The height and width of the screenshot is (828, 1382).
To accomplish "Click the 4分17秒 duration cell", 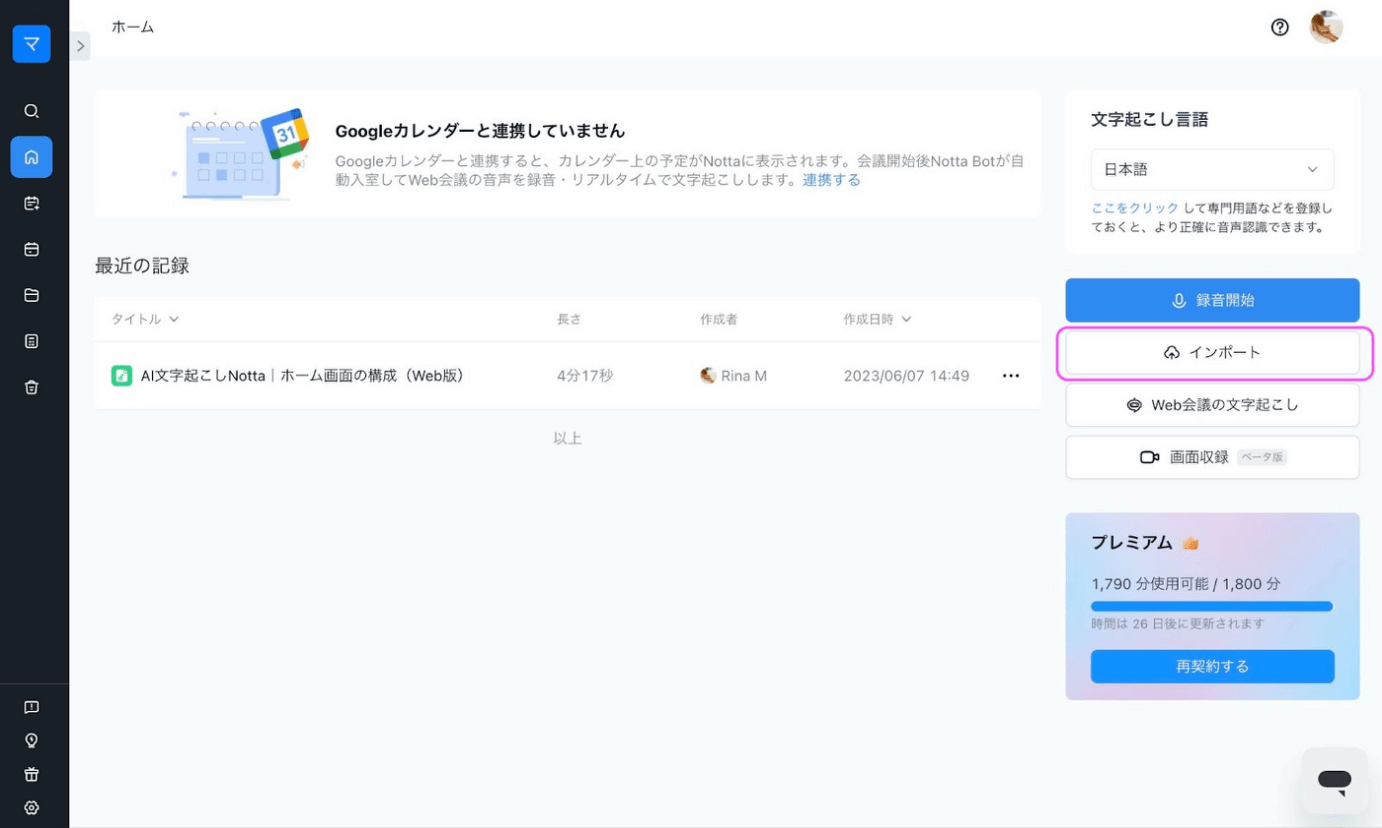I will (585, 376).
